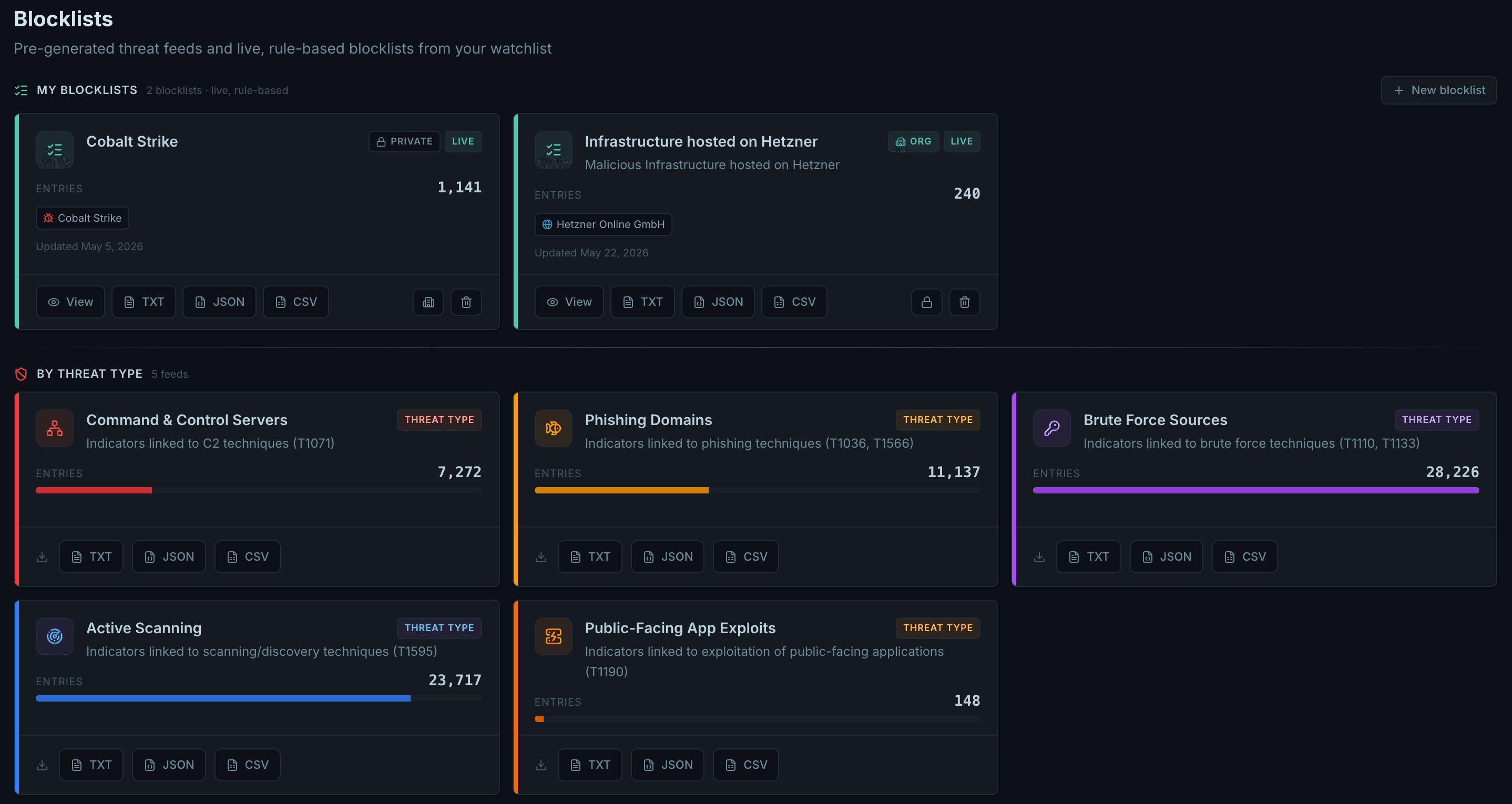Click the purple Brute Force entries bar

pos(1256,490)
